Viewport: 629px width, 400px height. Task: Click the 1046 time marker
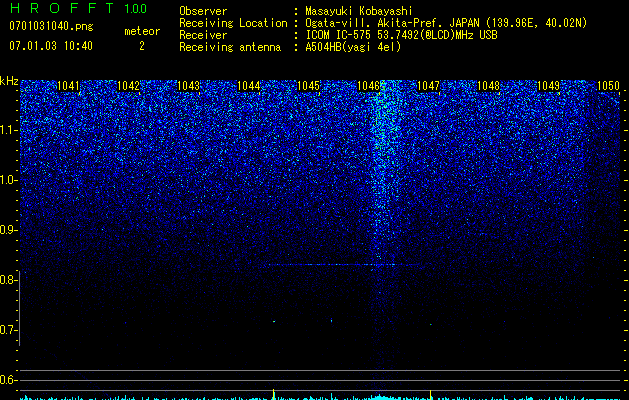368,86
